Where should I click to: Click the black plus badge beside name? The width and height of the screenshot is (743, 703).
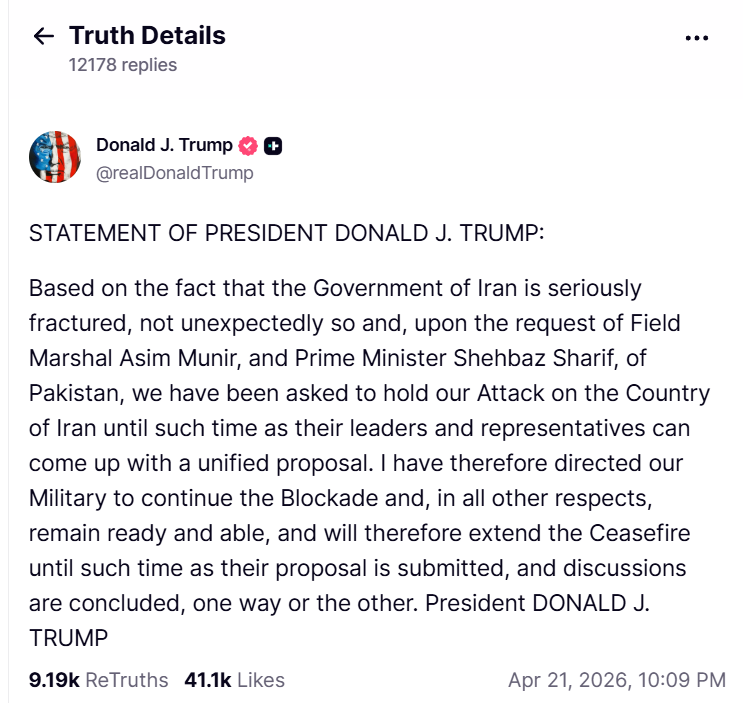click(x=273, y=145)
